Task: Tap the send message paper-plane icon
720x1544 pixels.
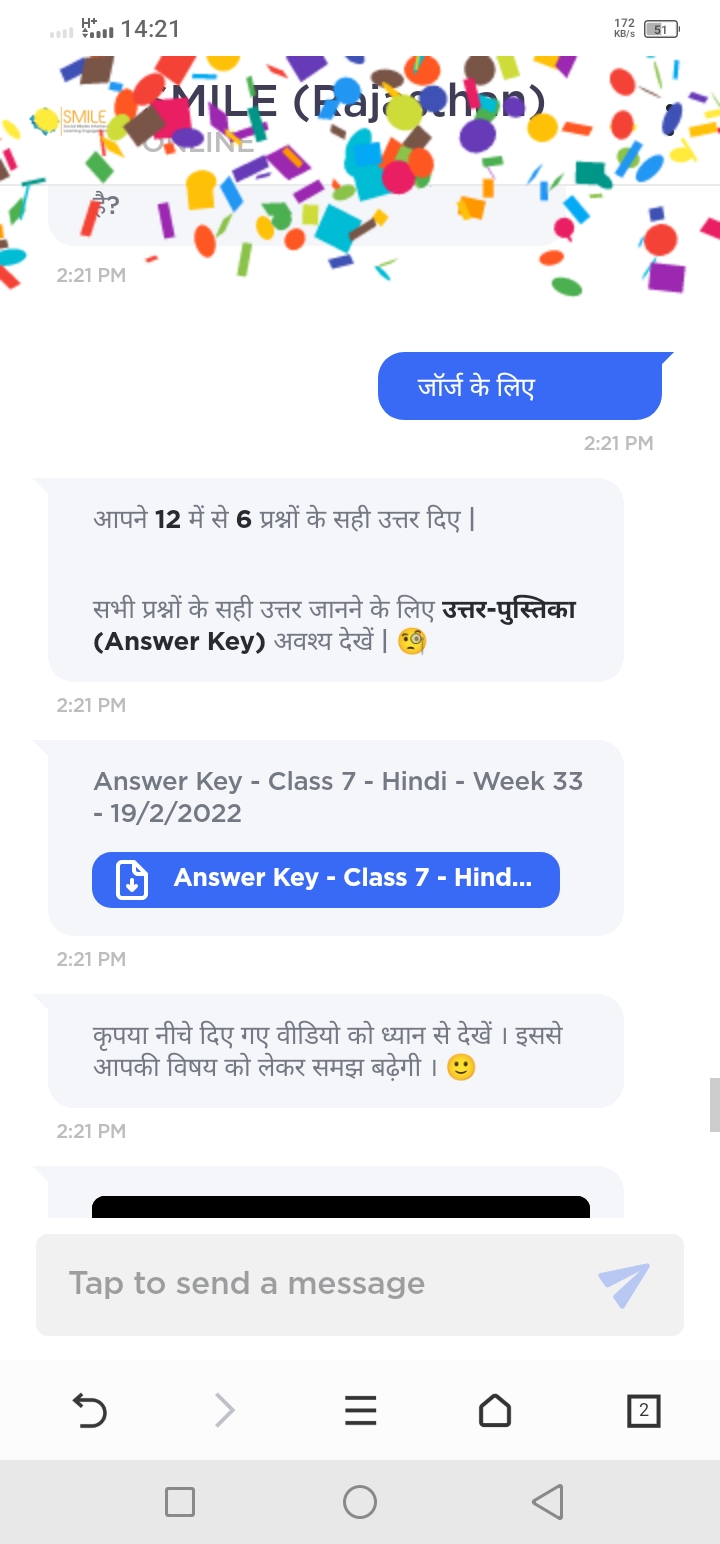Action: 624,1285
